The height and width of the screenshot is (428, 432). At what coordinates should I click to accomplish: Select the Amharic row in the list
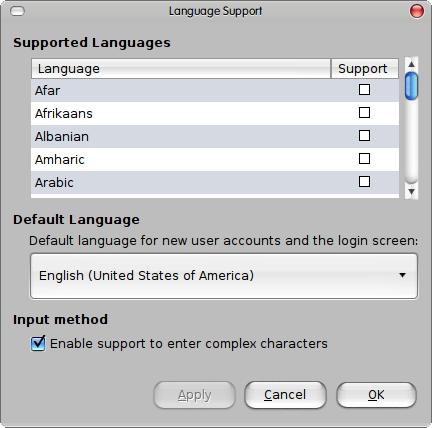point(215,160)
